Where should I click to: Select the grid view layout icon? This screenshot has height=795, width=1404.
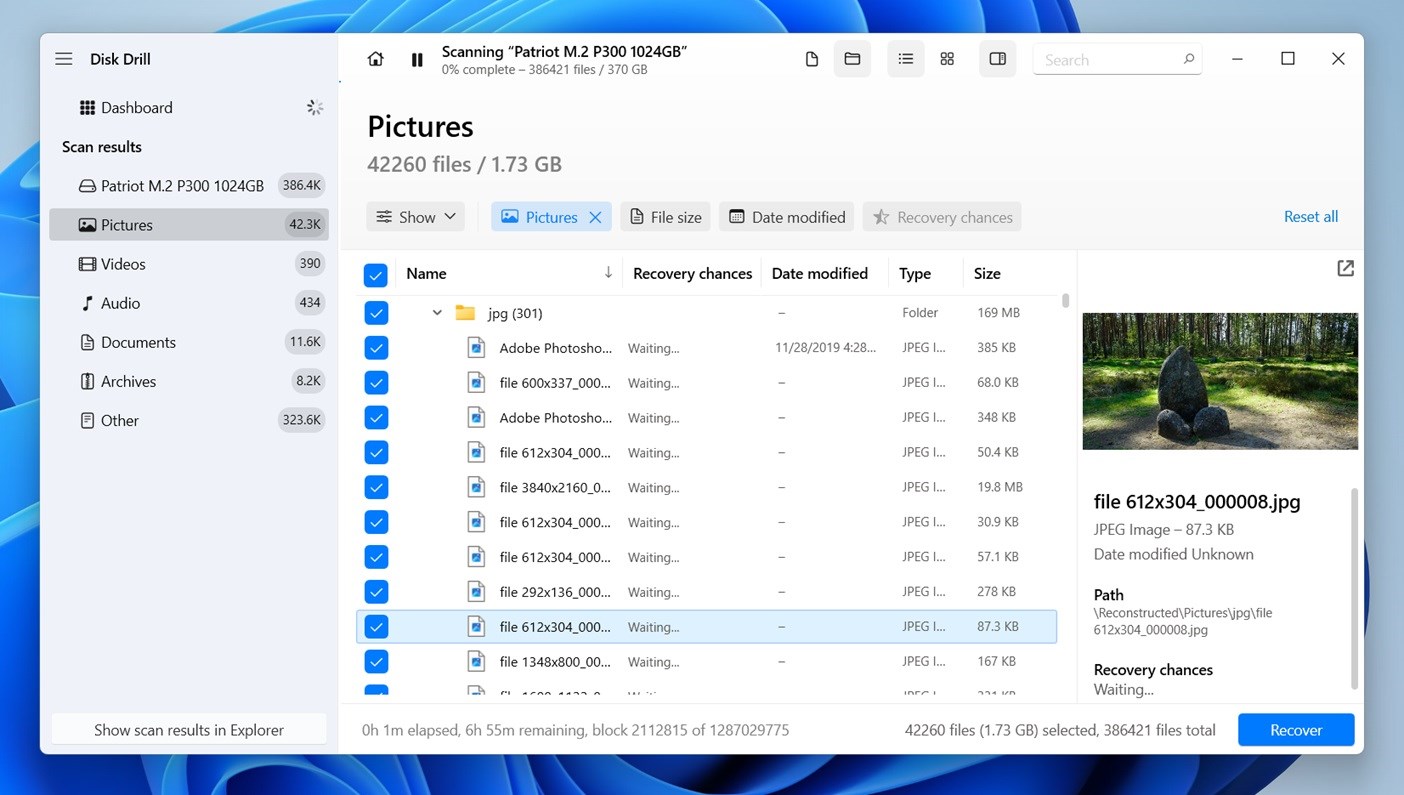pyautogui.click(x=947, y=59)
